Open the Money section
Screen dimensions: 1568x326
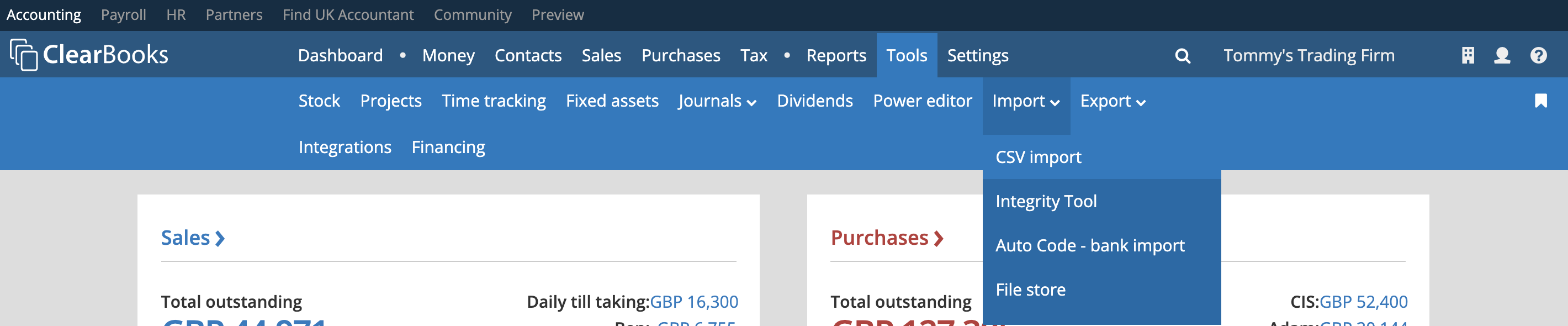click(x=448, y=55)
